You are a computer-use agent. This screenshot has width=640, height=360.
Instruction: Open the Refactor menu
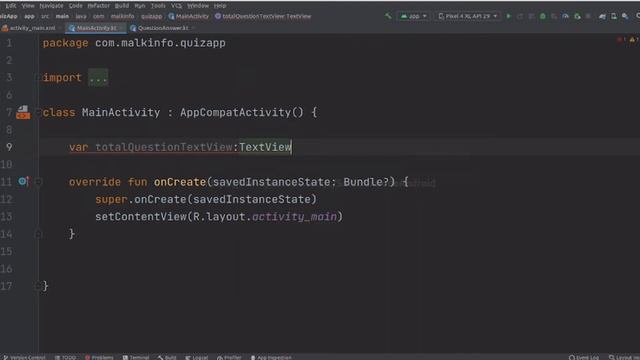[98, 6]
